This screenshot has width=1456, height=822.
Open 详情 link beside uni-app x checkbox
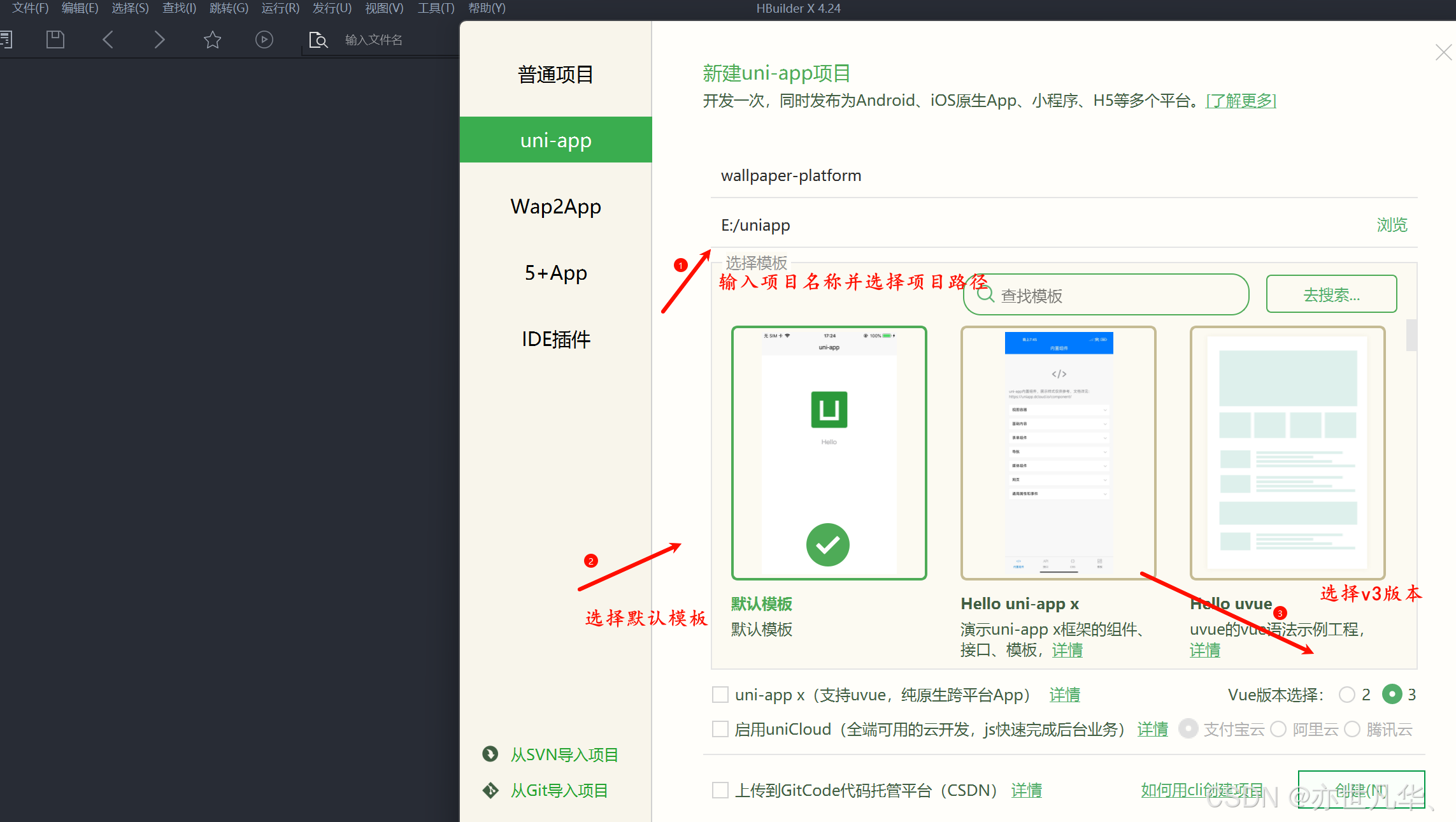pos(1065,695)
